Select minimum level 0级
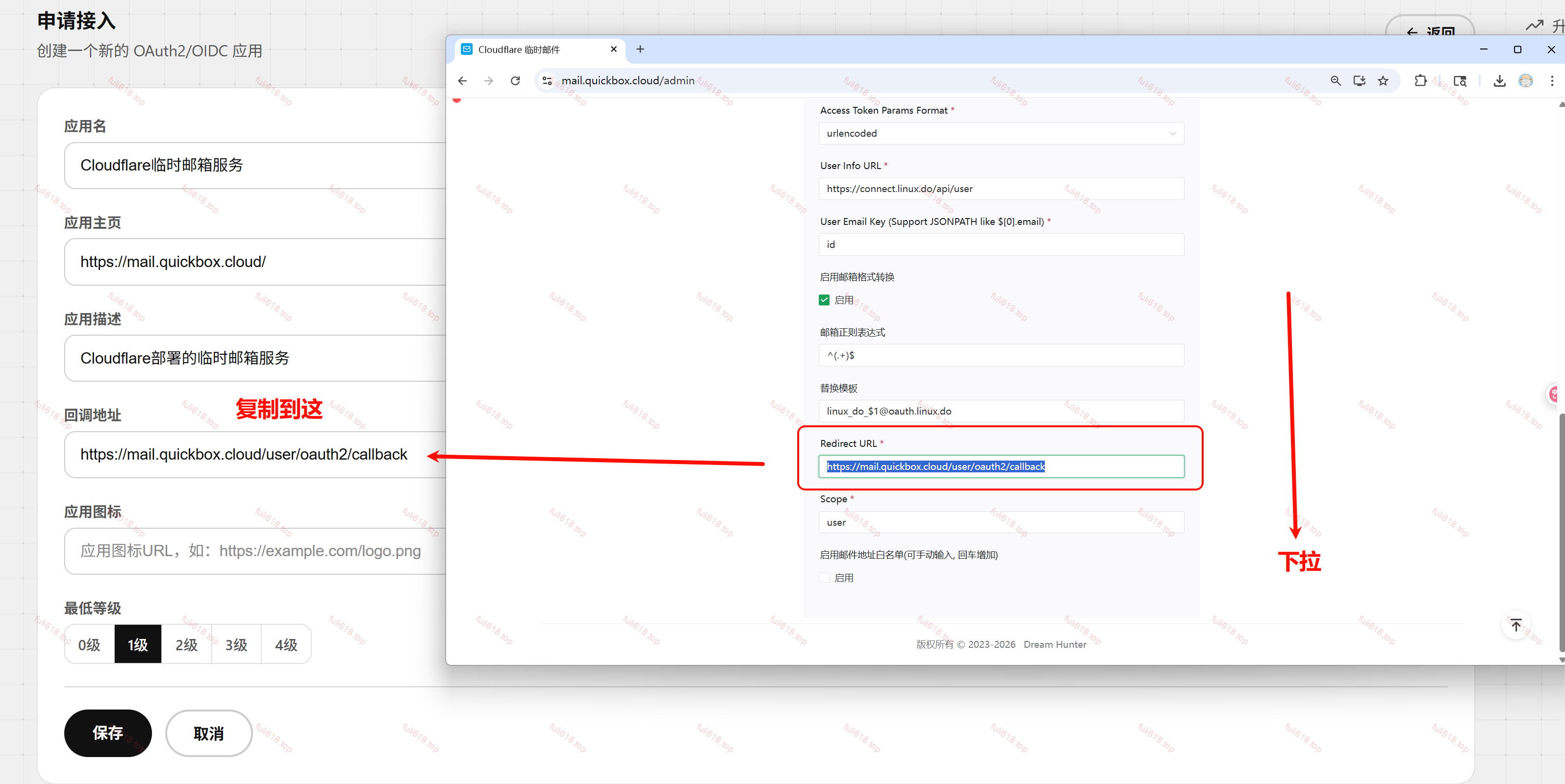The height and width of the screenshot is (784, 1565). tap(89, 644)
